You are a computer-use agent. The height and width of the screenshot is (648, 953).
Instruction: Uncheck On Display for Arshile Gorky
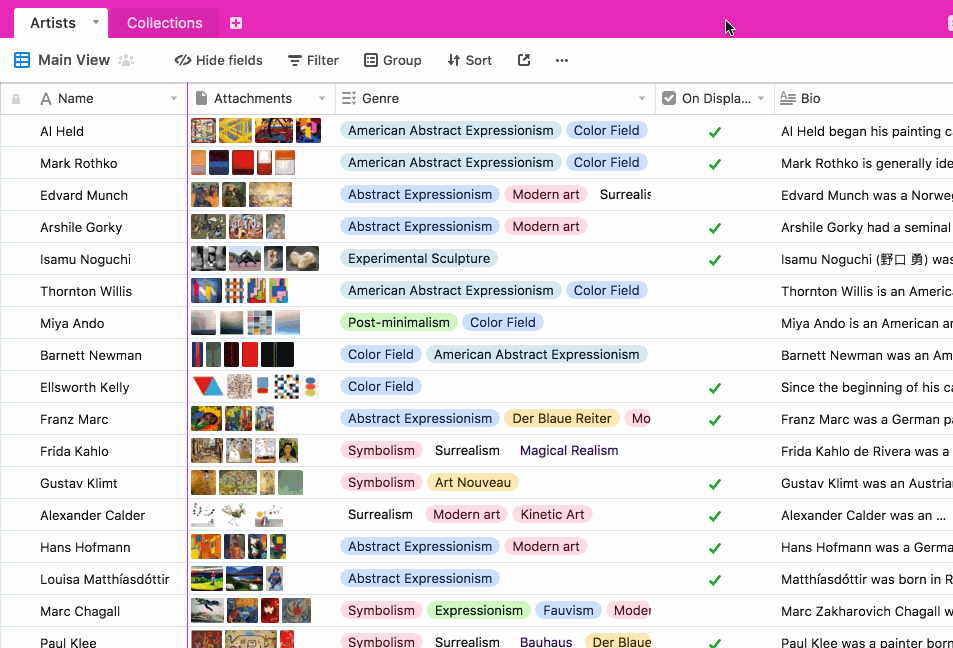click(715, 228)
